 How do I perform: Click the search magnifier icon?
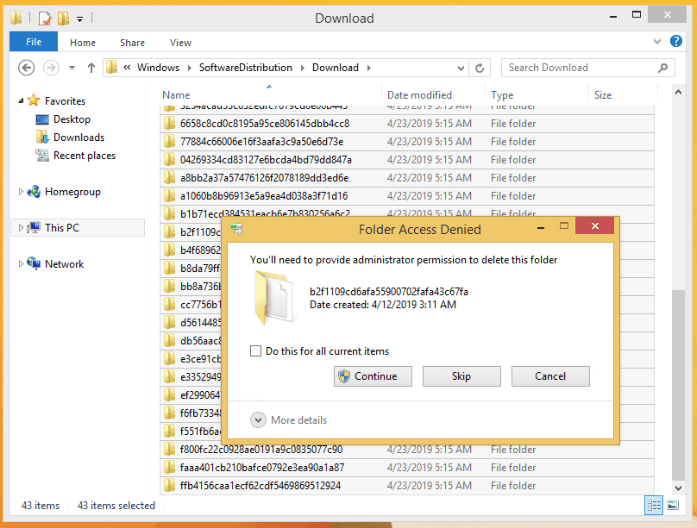663,68
